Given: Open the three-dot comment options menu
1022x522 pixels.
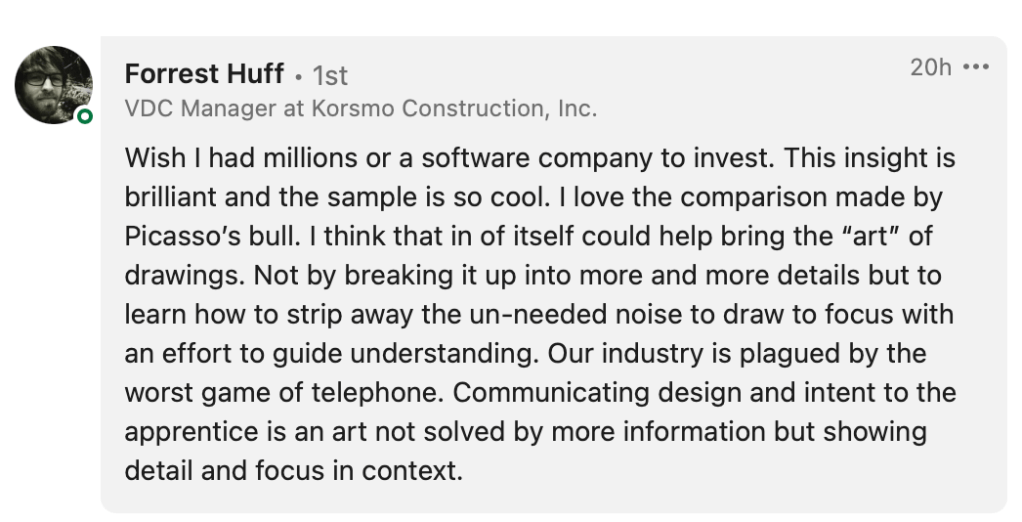Looking at the screenshot, I should (x=975, y=68).
